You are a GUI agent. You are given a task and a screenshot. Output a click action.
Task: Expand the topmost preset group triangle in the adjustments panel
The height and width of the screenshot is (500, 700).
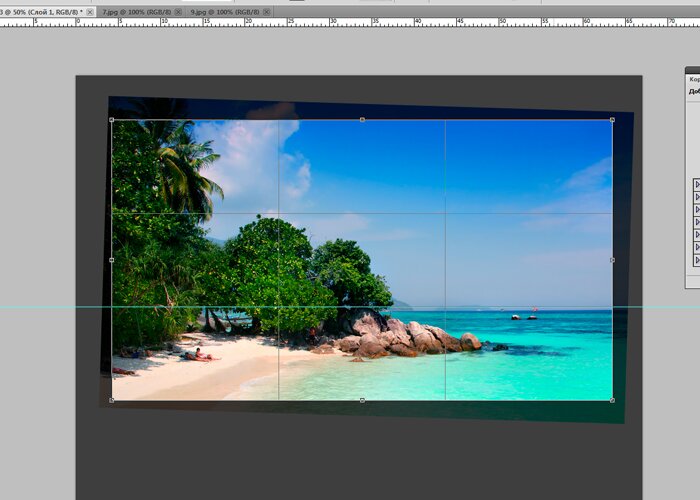coord(697,184)
